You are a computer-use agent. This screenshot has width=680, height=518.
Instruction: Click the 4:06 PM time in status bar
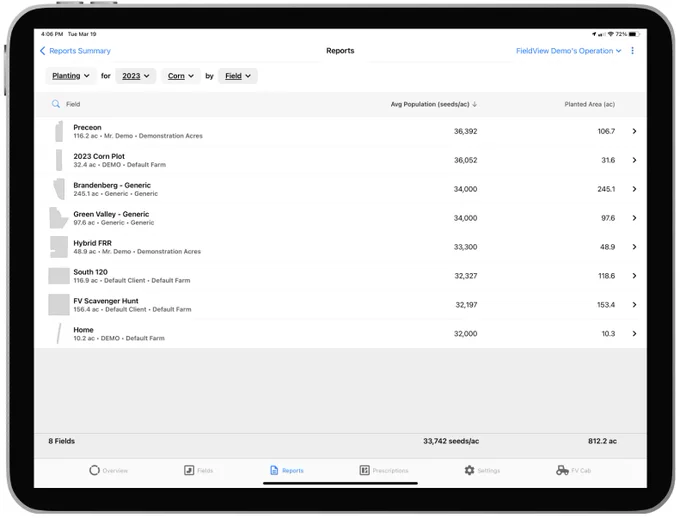coord(52,34)
